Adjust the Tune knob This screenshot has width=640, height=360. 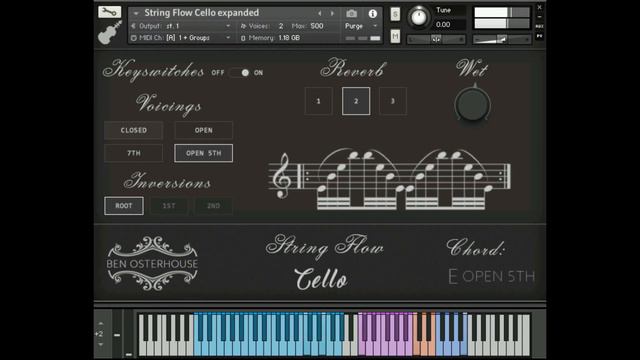pos(419,17)
